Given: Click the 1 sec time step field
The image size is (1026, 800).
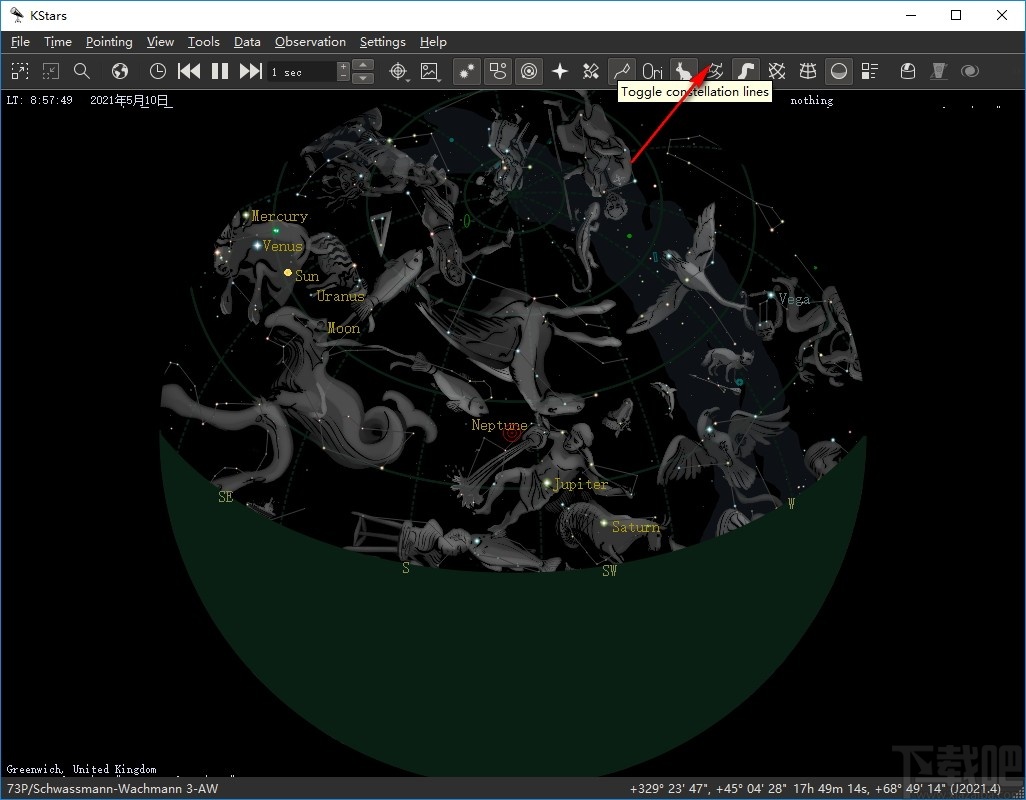Looking at the screenshot, I should (x=302, y=72).
